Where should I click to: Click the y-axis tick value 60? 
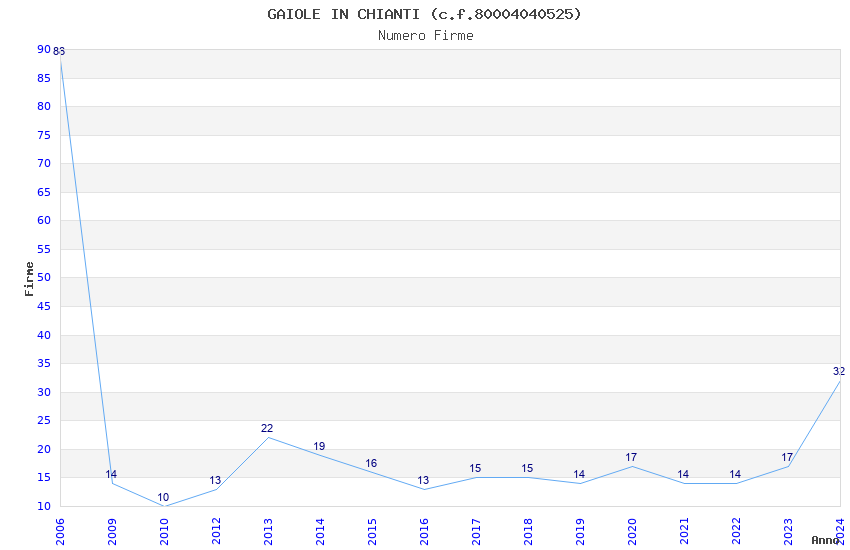coord(44,220)
